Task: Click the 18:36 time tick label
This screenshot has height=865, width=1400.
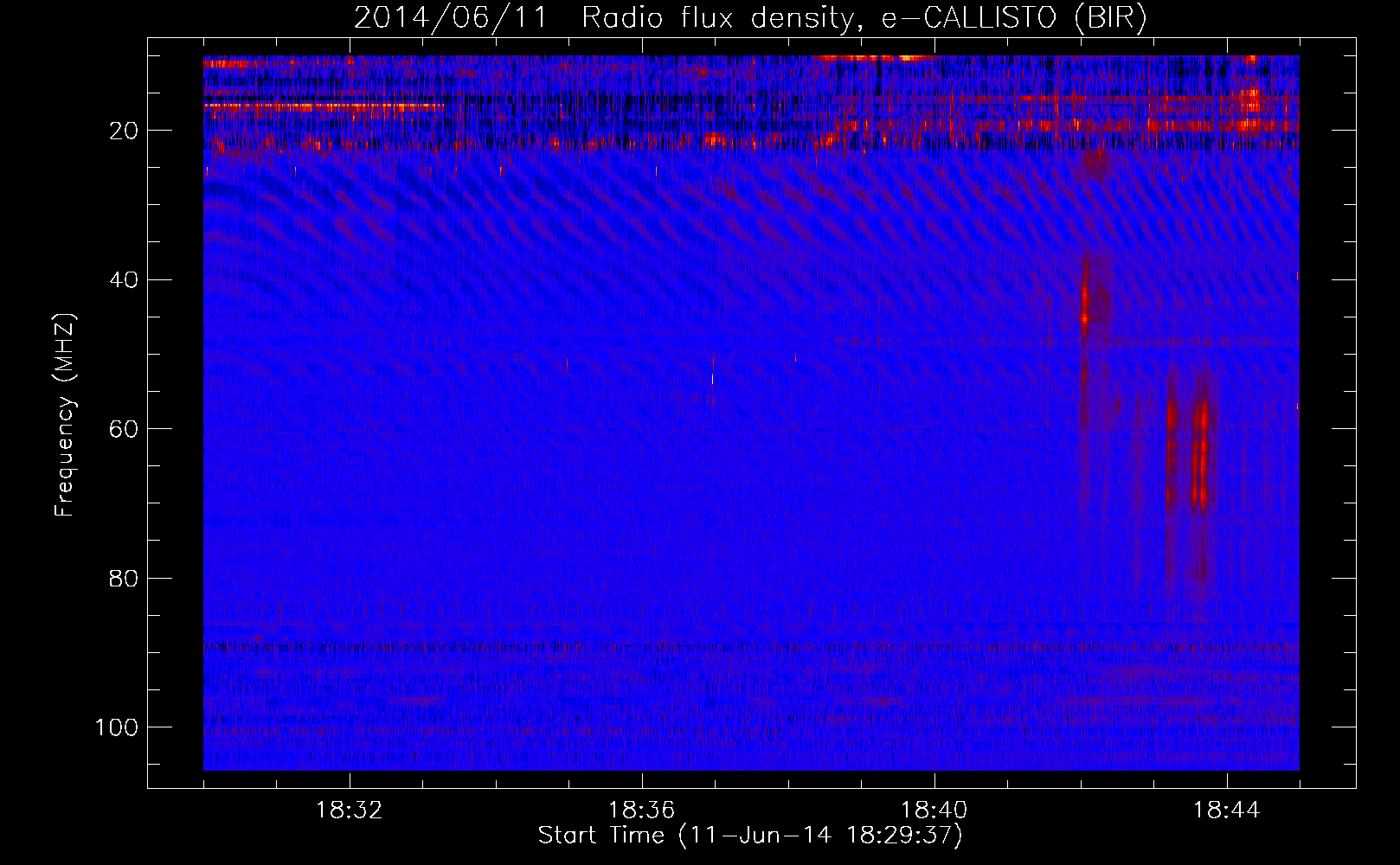Action: tap(642, 811)
